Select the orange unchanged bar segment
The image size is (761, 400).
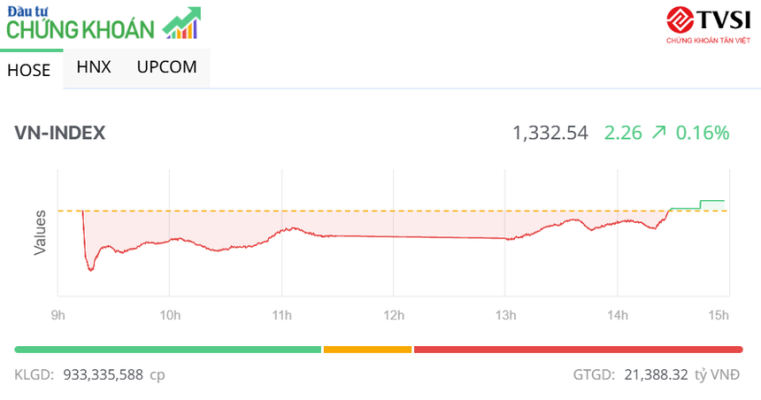pos(367,350)
